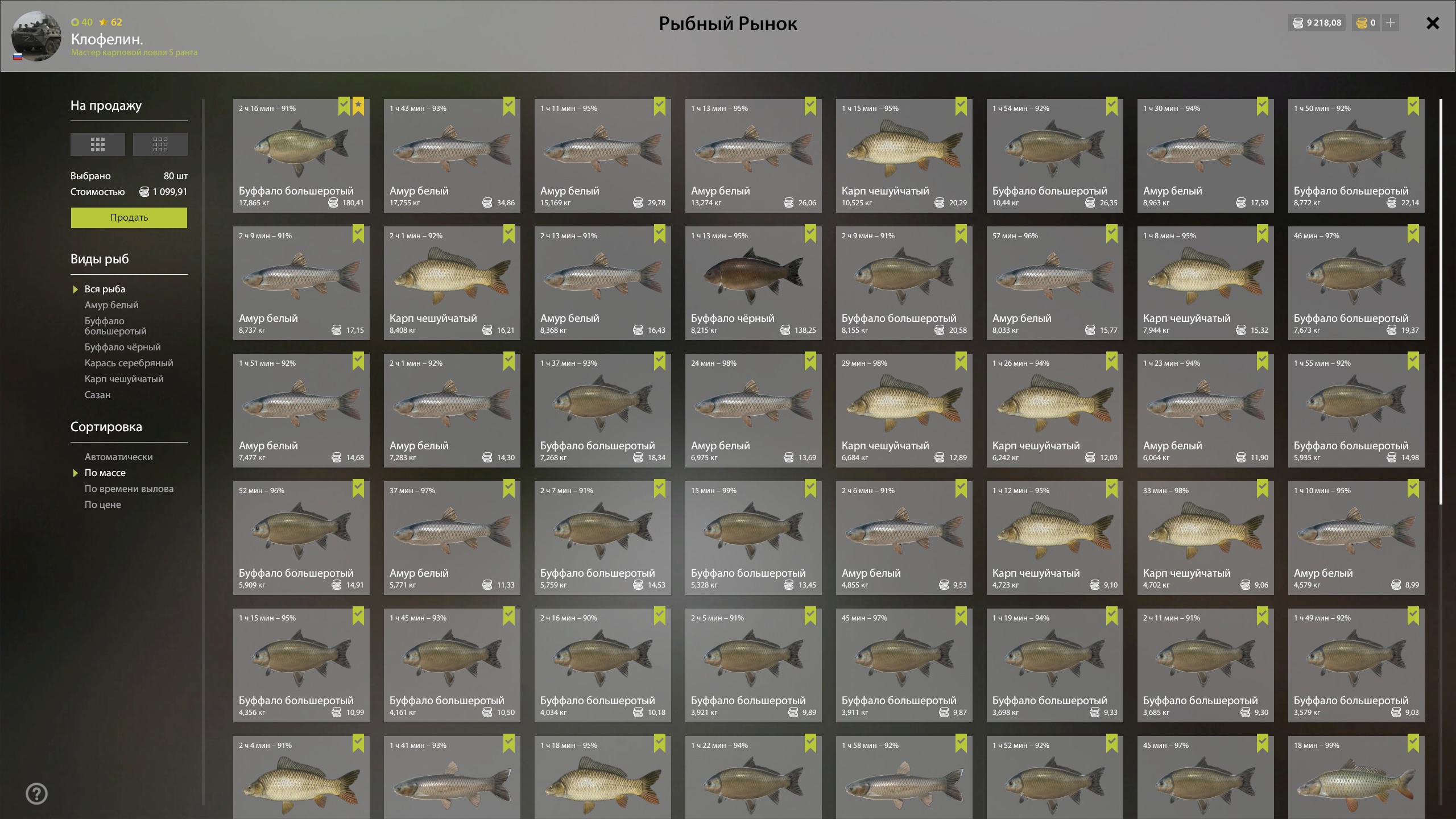Sort fish by По цене

103,504
